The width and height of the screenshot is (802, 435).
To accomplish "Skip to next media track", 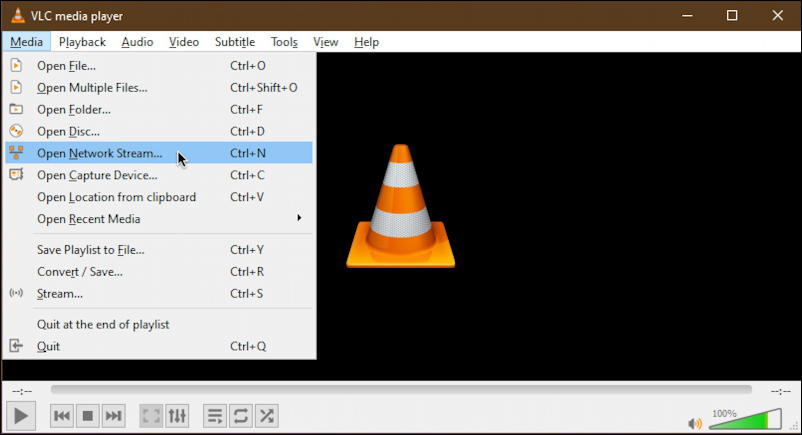I will point(113,416).
